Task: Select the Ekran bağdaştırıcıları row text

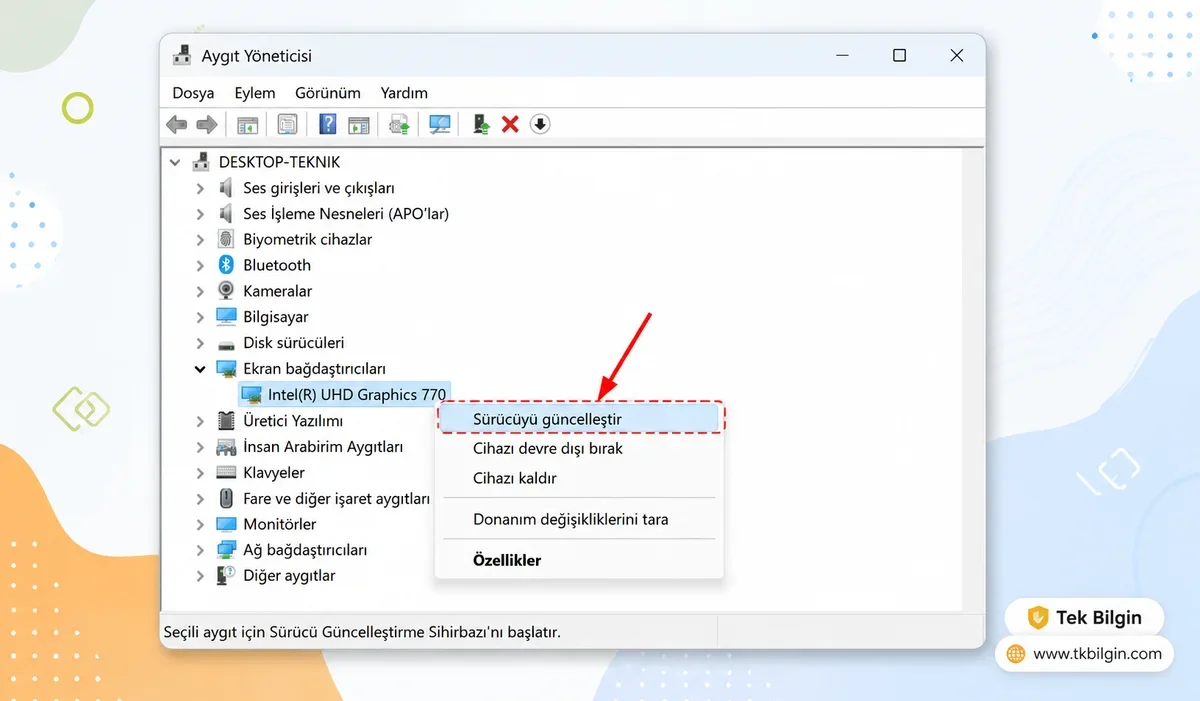Action: pos(314,369)
